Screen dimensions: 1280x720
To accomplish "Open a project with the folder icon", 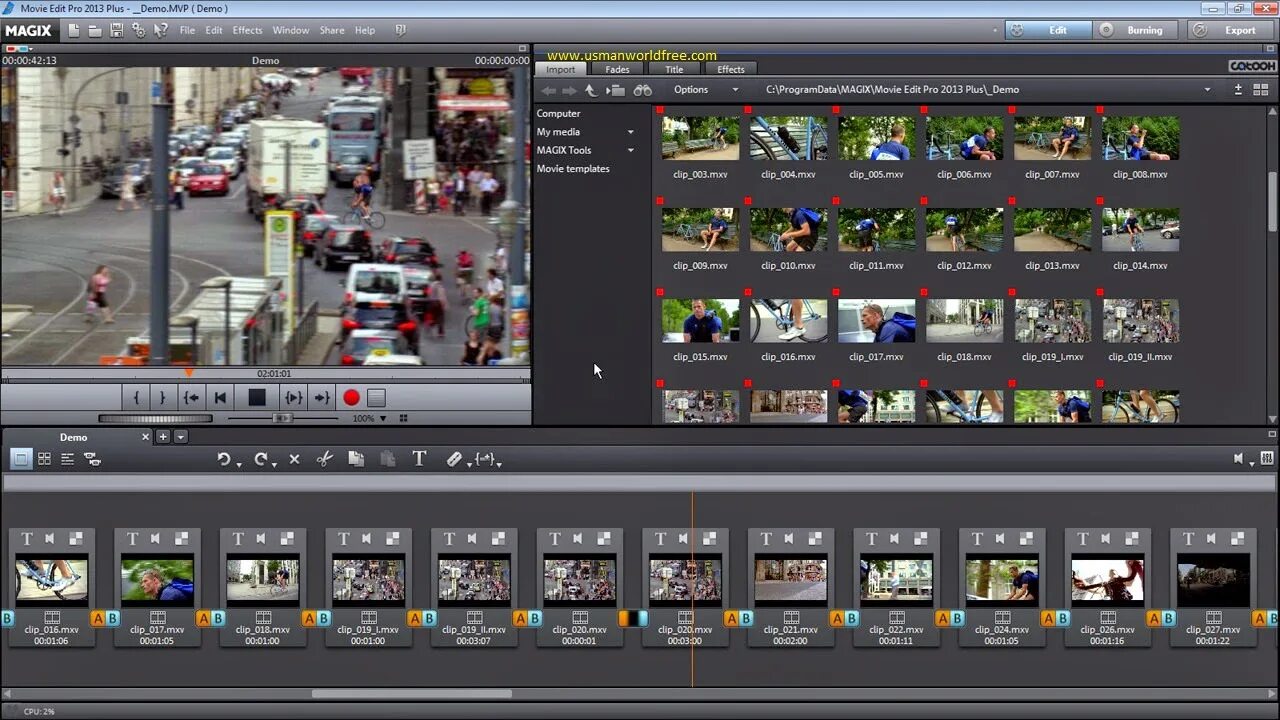I will [95, 30].
